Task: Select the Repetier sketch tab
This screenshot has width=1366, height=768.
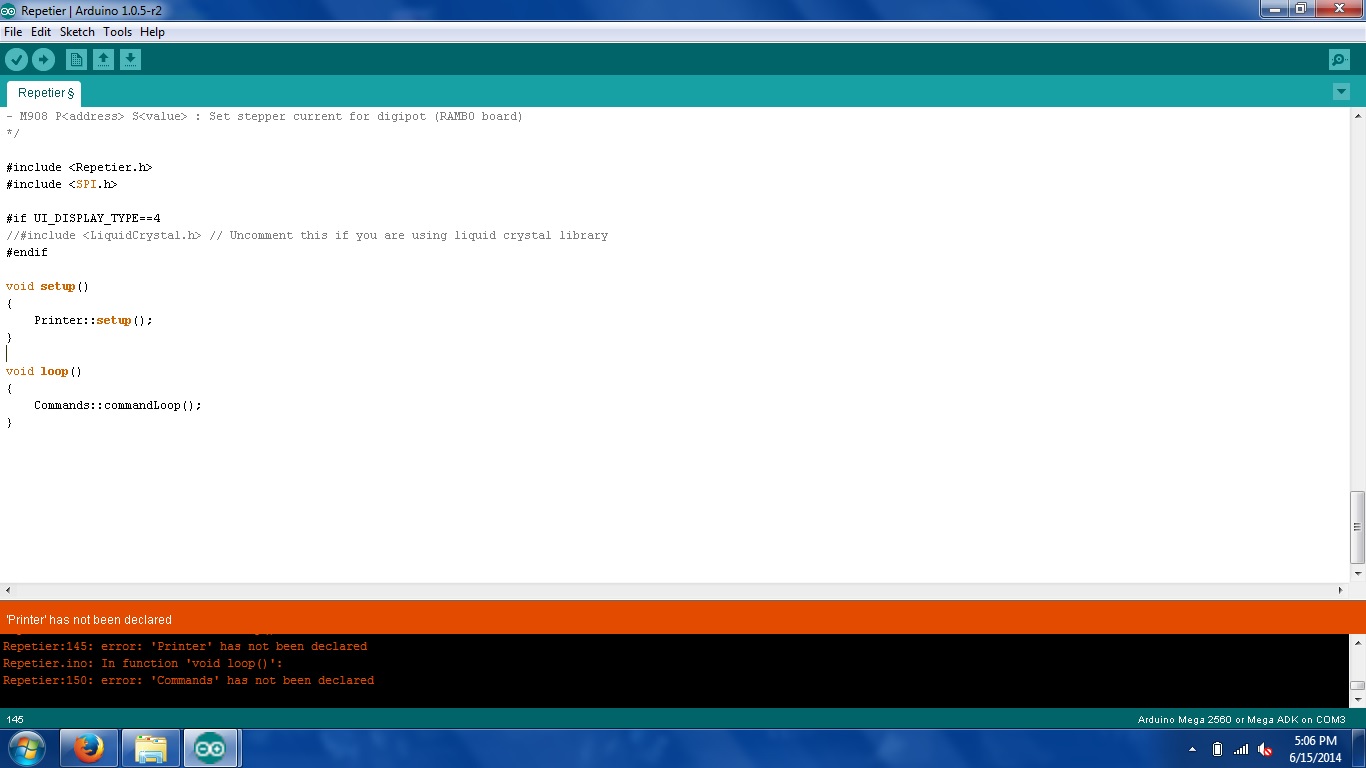Action: [45, 93]
